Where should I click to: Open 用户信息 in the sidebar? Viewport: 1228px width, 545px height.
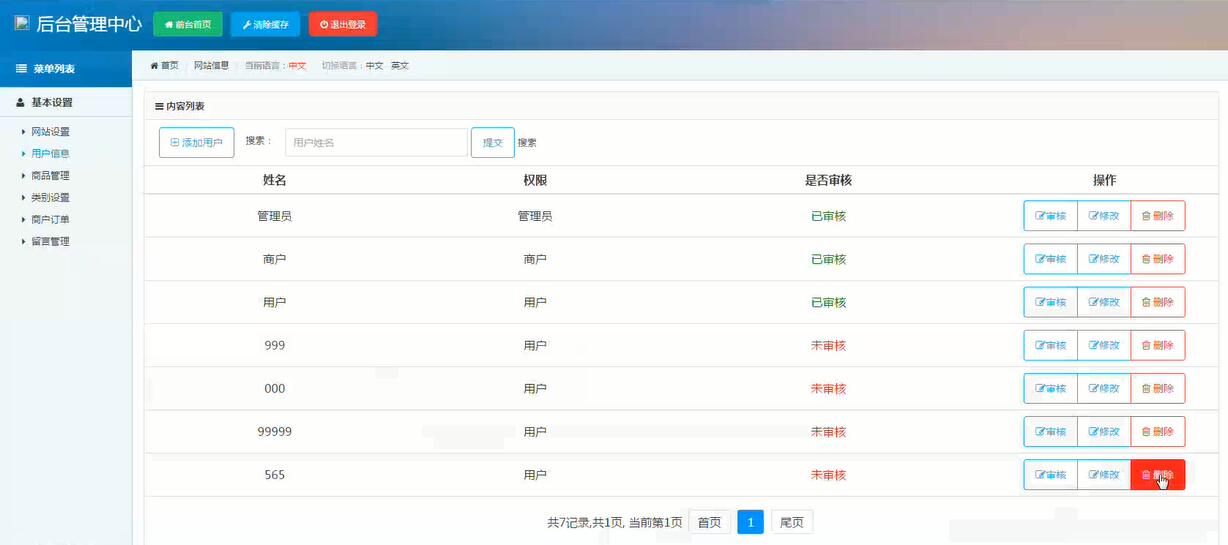[50, 153]
